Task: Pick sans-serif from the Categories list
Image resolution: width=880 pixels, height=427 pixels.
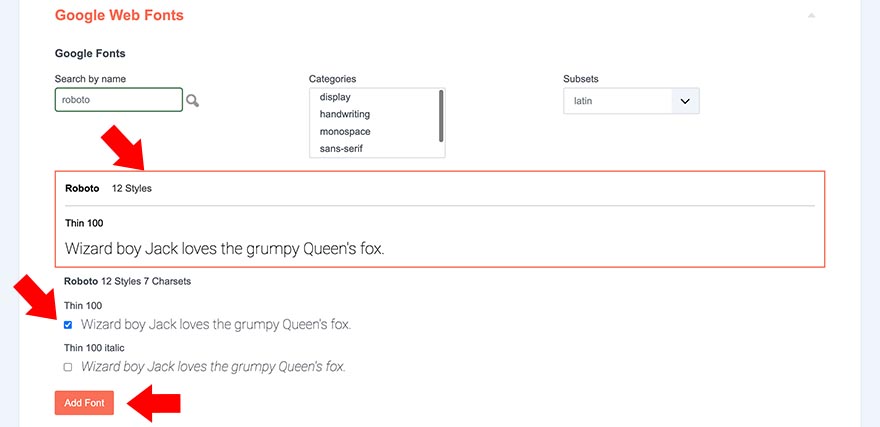Action: pos(341,149)
